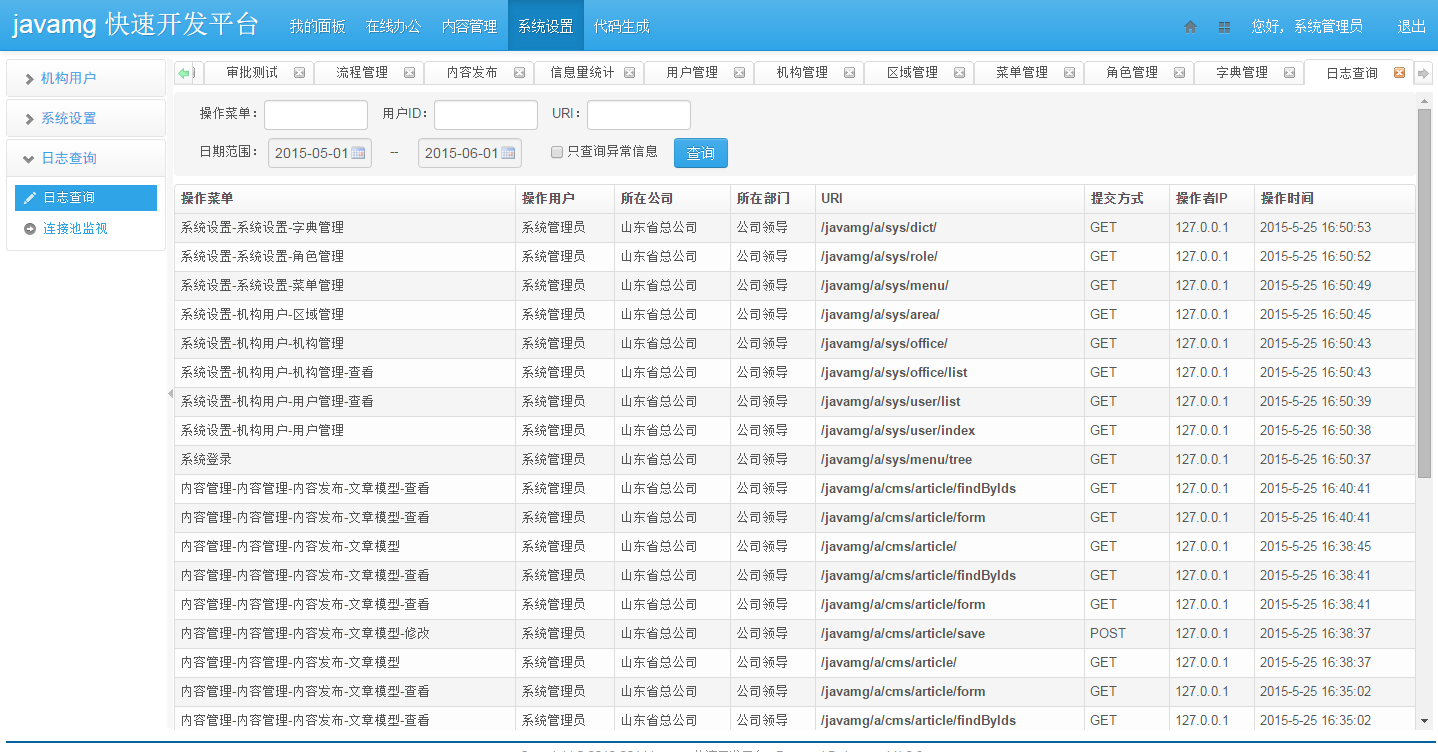Open 系统设置 in top navigation
This screenshot has height=752, width=1438.
(x=546, y=26)
